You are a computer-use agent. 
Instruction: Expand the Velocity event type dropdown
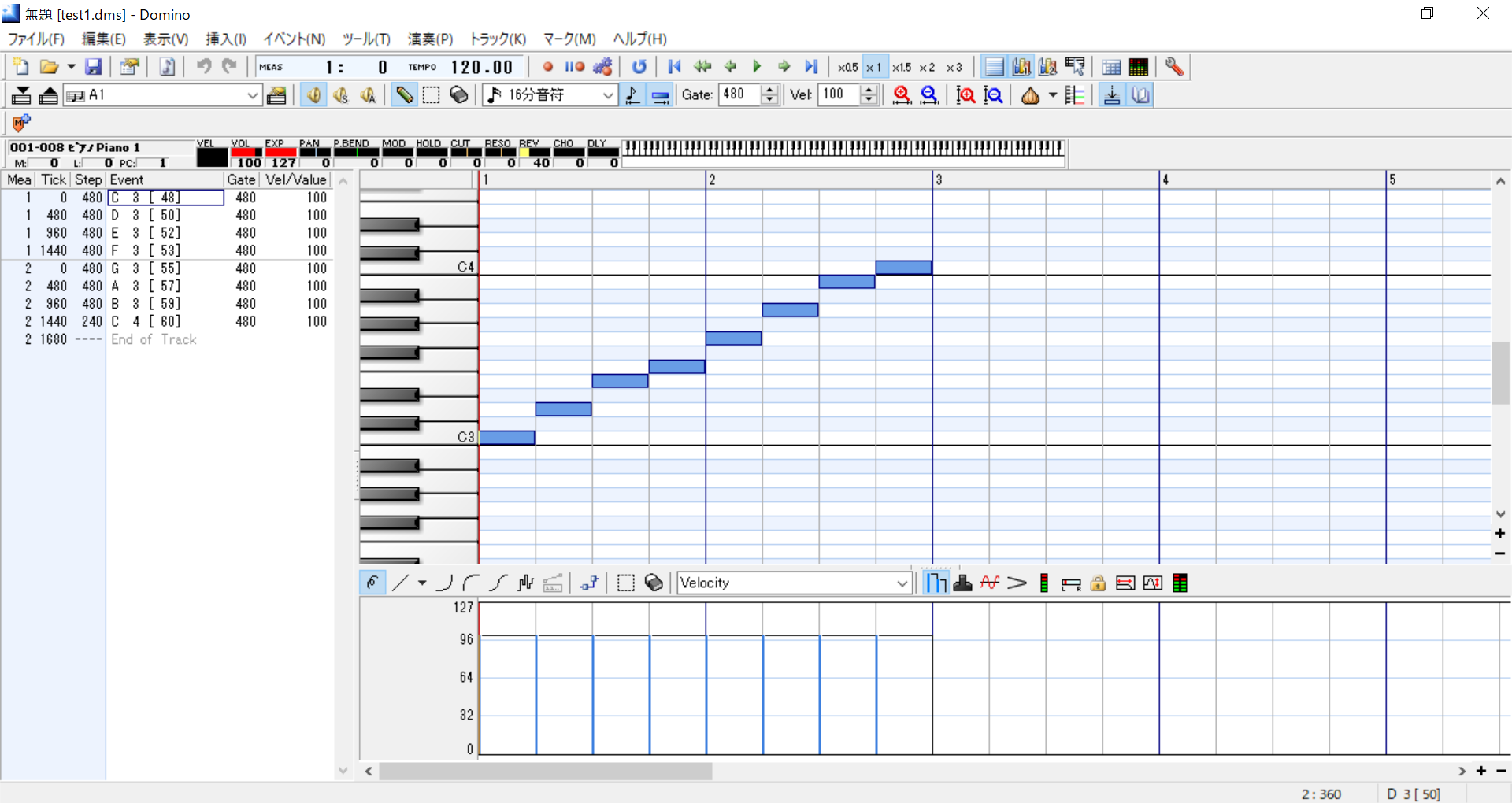click(x=902, y=583)
